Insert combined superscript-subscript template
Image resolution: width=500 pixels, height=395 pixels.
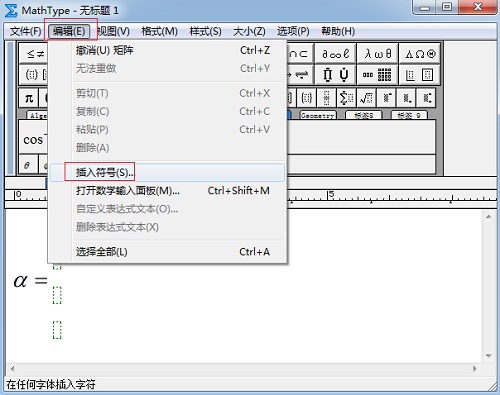(x=427, y=98)
